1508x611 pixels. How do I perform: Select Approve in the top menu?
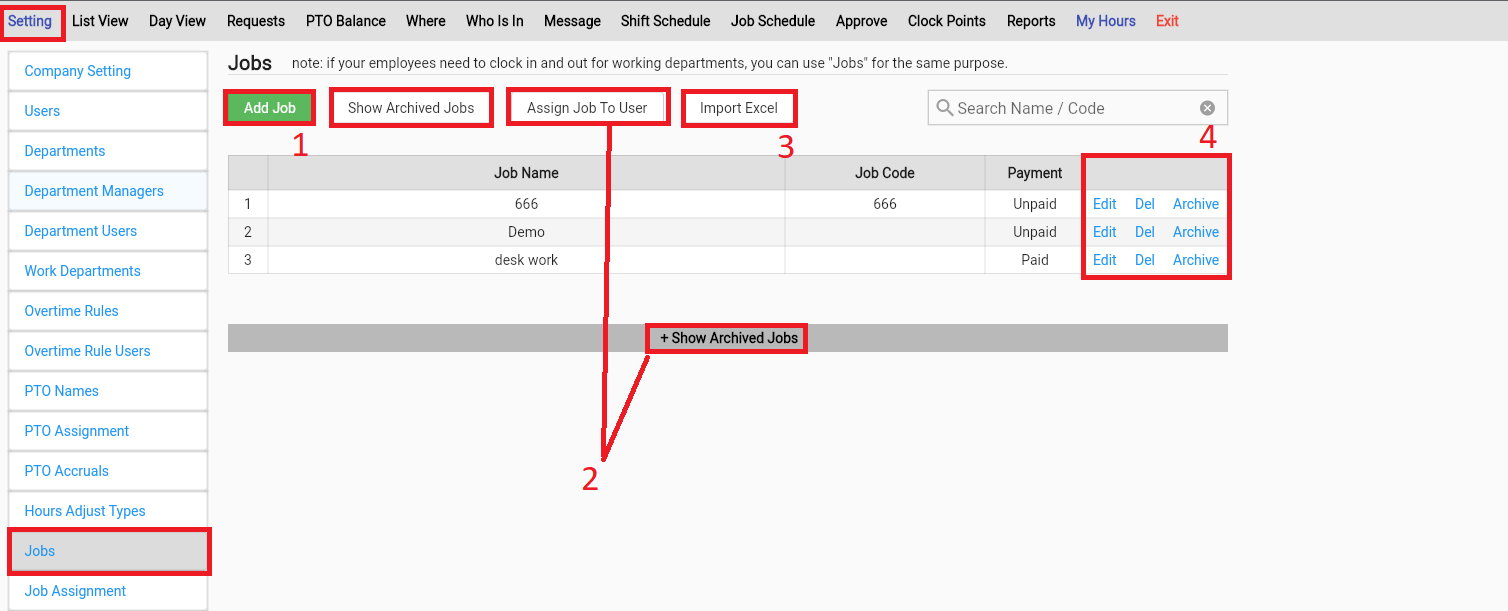[x=861, y=21]
